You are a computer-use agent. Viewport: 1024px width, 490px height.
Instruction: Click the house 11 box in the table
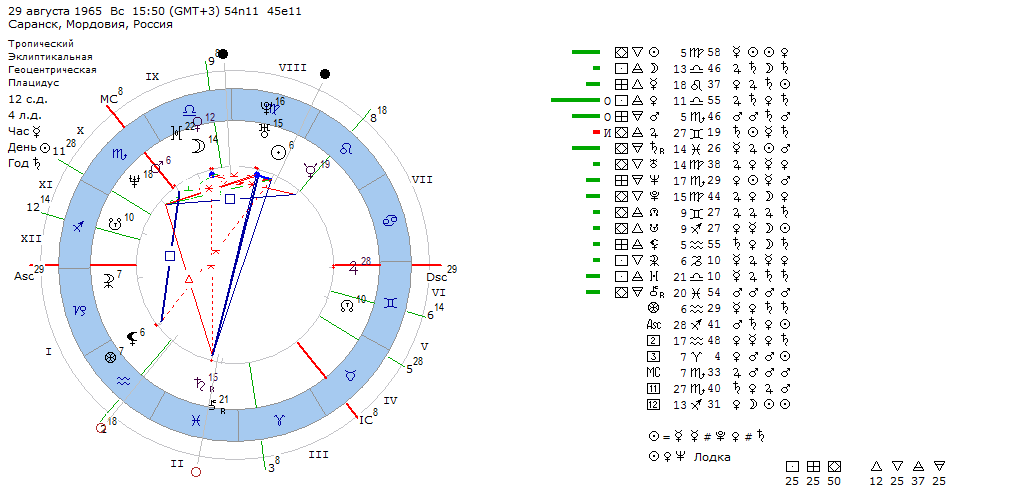click(x=654, y=388)
